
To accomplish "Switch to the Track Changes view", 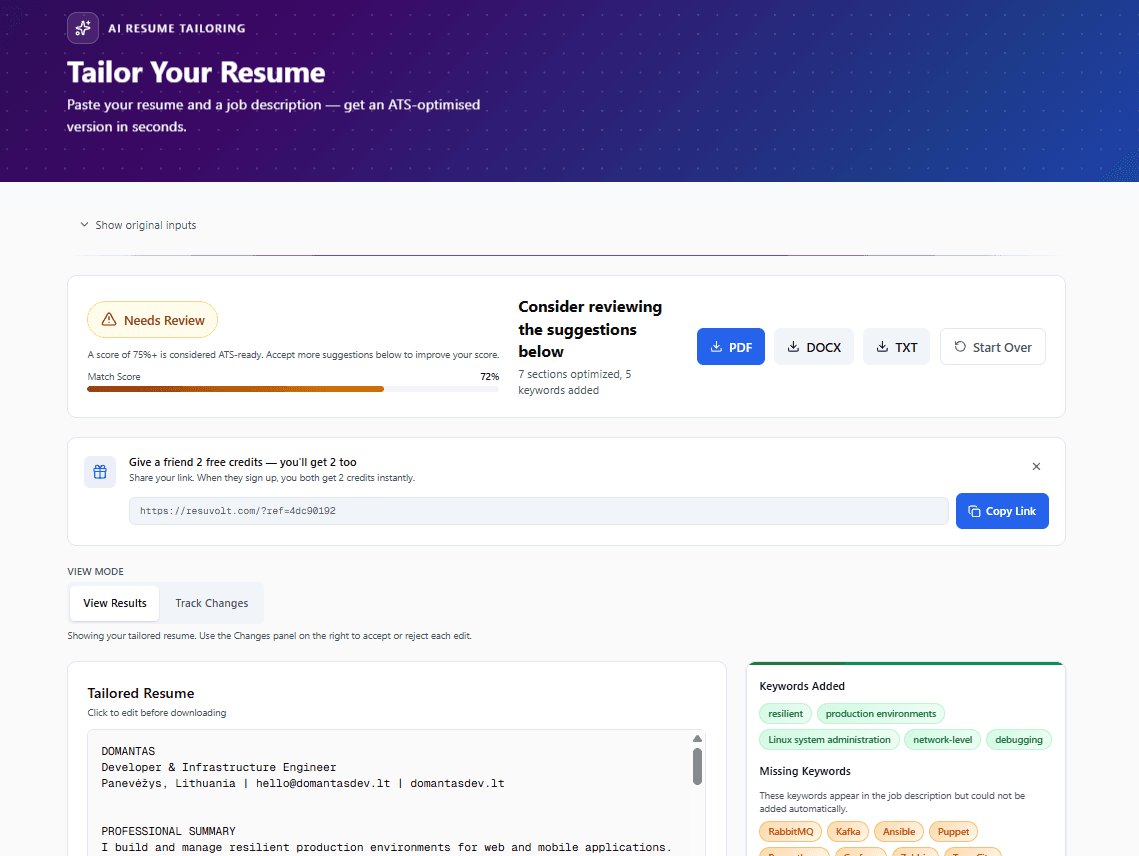I will 211,603.
